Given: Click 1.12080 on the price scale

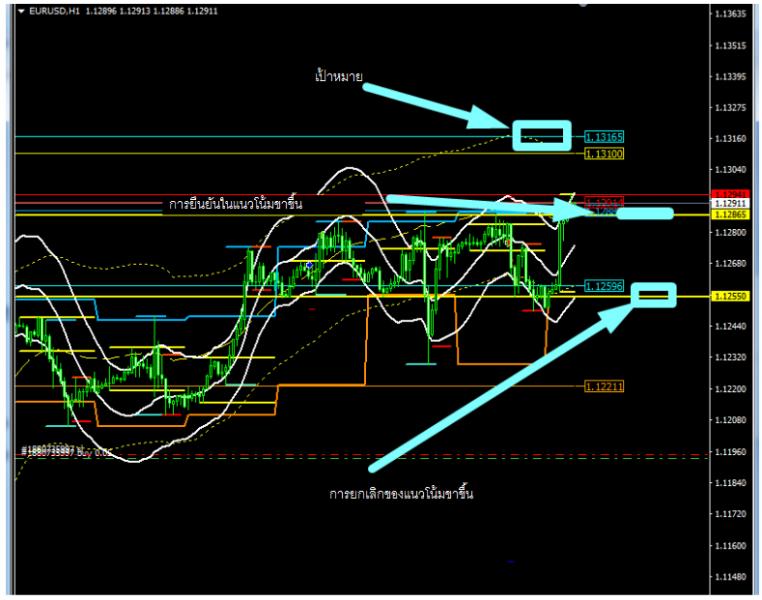Looking at the screenshot, I should click(730, 420).
